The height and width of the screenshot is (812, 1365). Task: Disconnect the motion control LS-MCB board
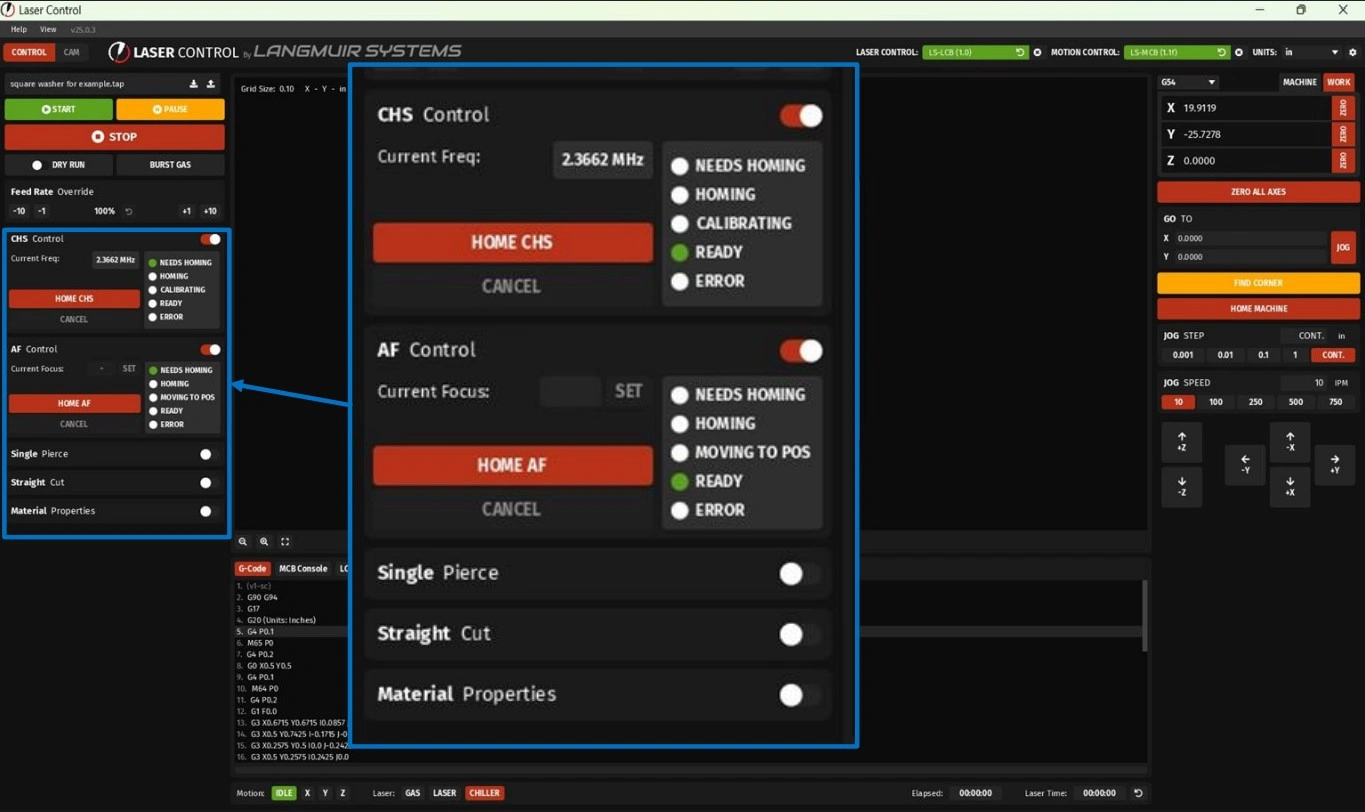[1239, 52]
